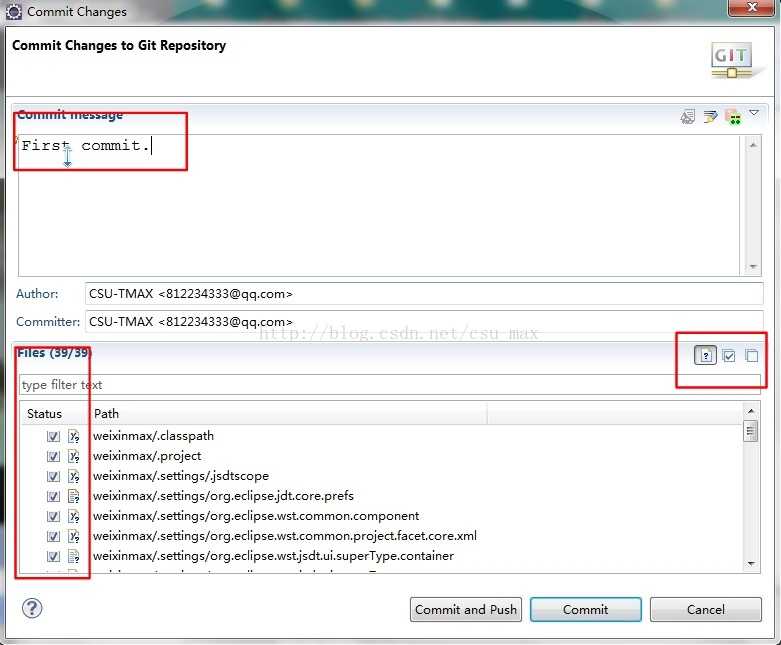The height and width of the screenshot is (645, 781).
Task: Click in the commit message text area
Action: point(379,205)
